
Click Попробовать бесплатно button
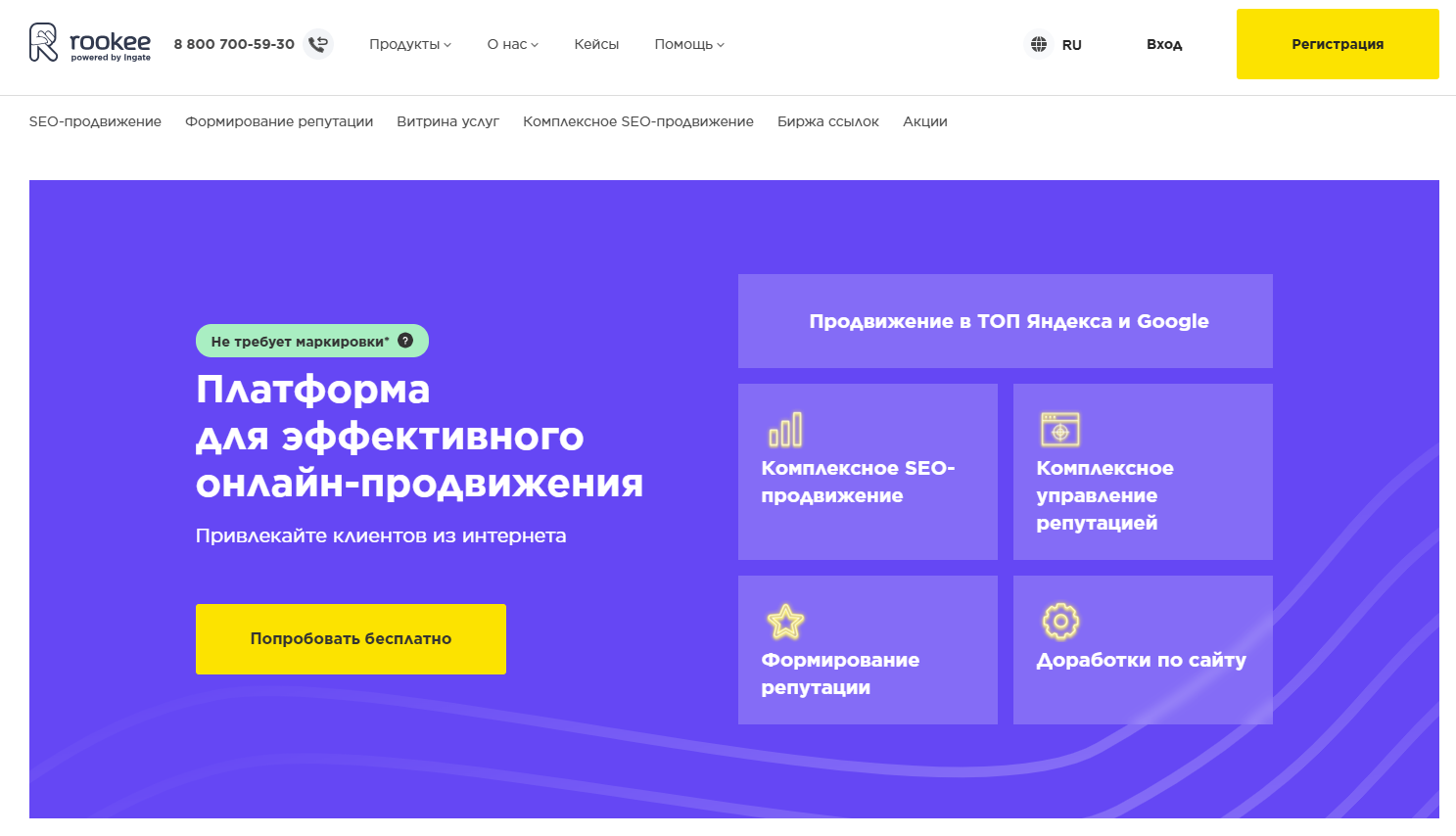351,639
